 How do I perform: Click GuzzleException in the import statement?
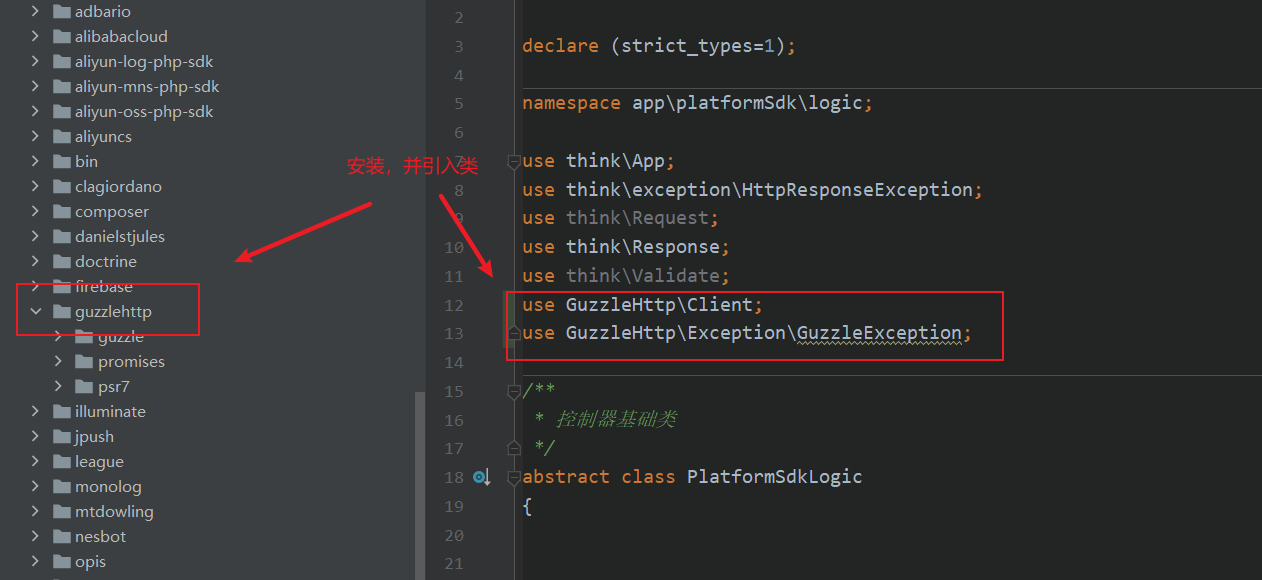pyautogui.click(x=879, y=333)
